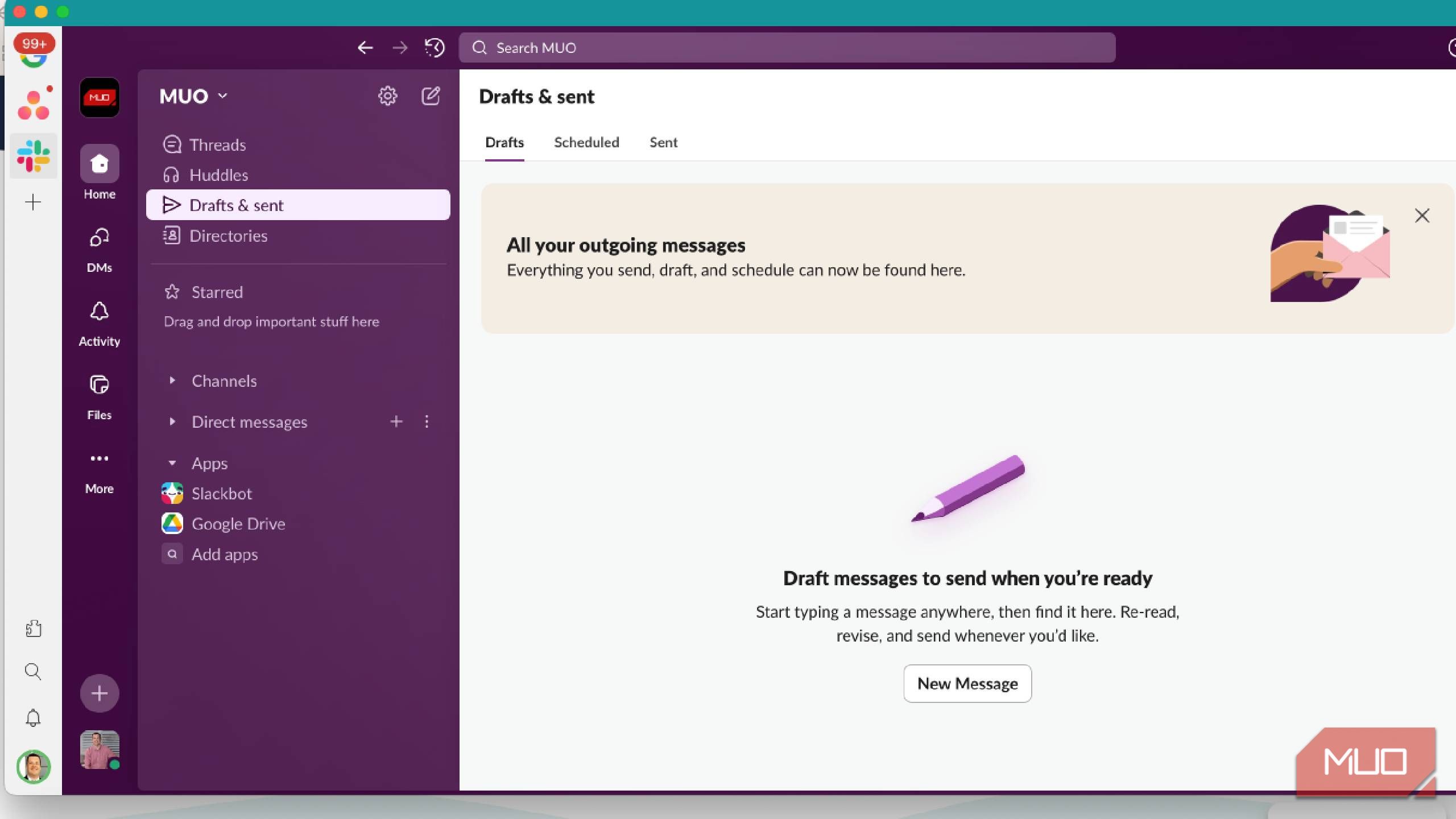This screenshot has height=819, width=1456.
Task: Click the round plus create button
Action: pyautogui.click(x=100, y=693)
